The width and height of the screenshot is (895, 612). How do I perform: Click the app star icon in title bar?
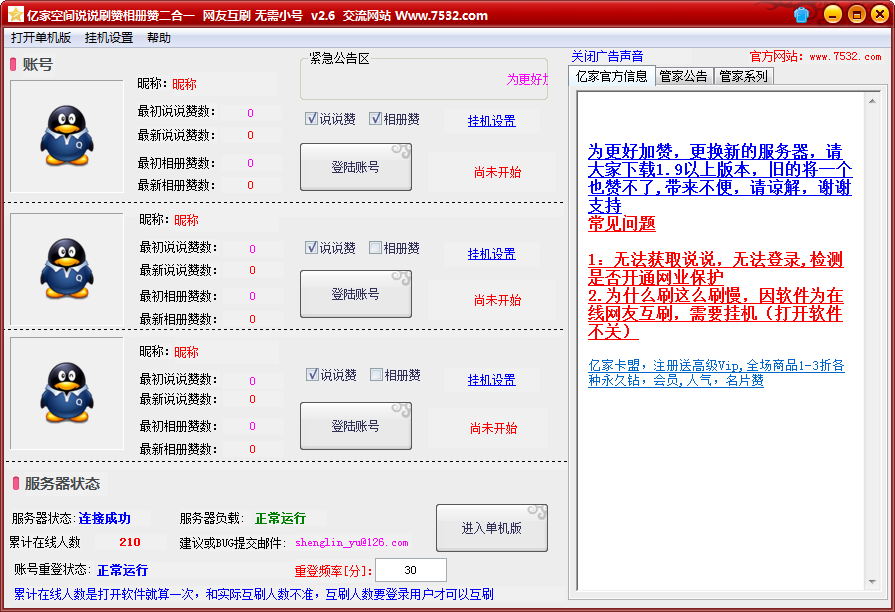coord(15,15)
